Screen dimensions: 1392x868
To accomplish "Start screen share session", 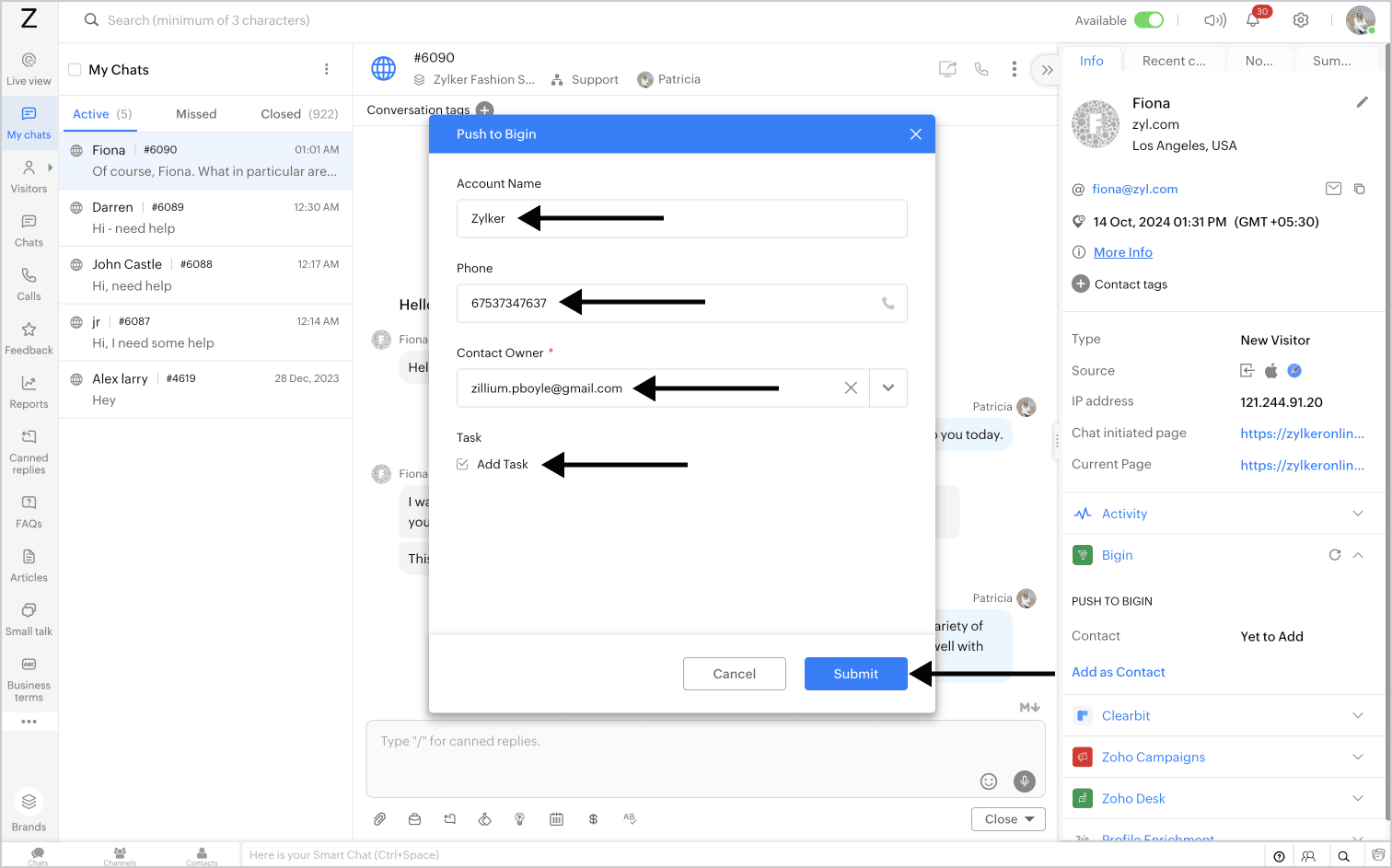I will coord(947,69).
